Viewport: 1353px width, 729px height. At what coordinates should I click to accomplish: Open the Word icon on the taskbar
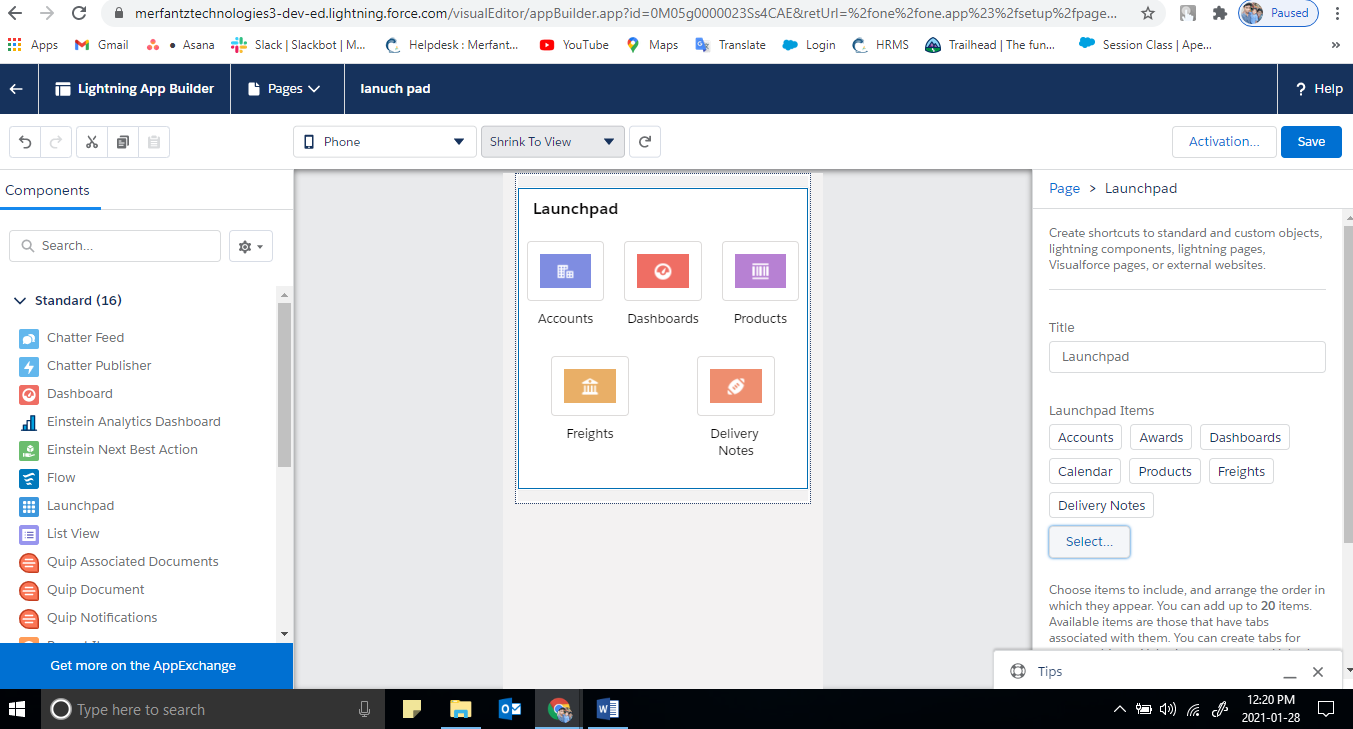(x=607, y=709)
